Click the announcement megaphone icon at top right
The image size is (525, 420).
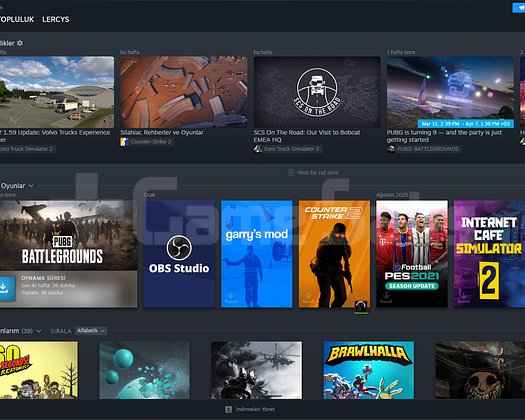pos(519,8)
